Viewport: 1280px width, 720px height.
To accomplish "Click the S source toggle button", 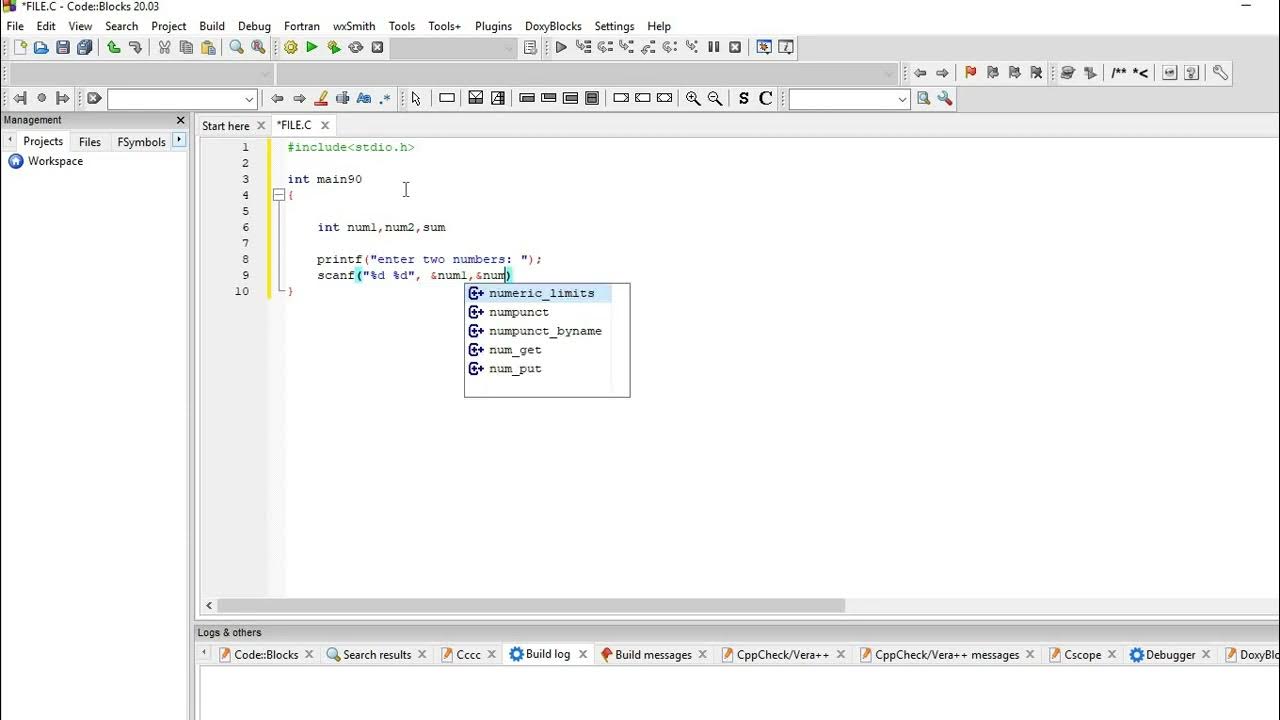I will 743,98.
